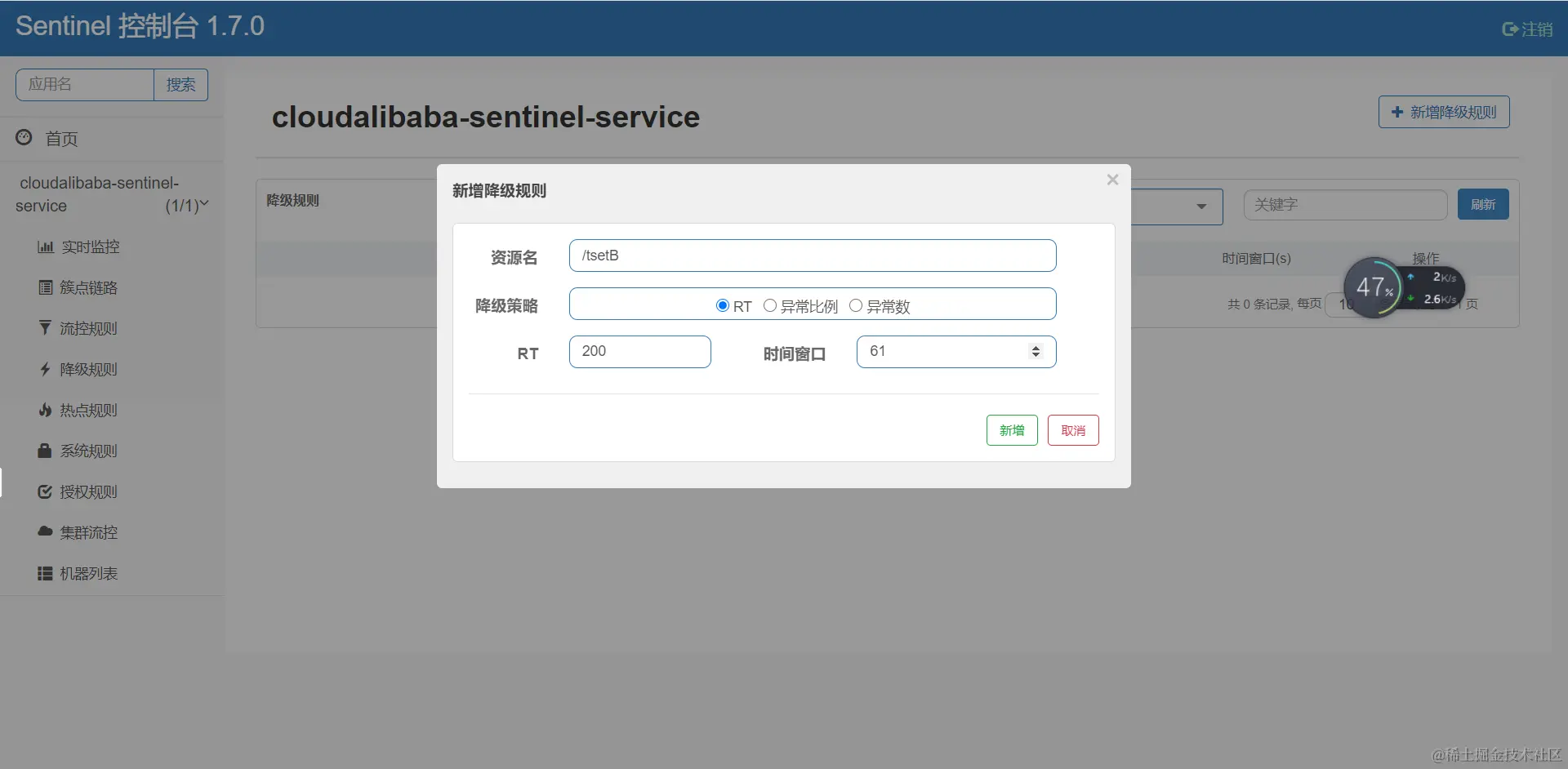Click the lightning bolt icon for 降级规则
This screenshot has height=769, width=1568.
45,369
